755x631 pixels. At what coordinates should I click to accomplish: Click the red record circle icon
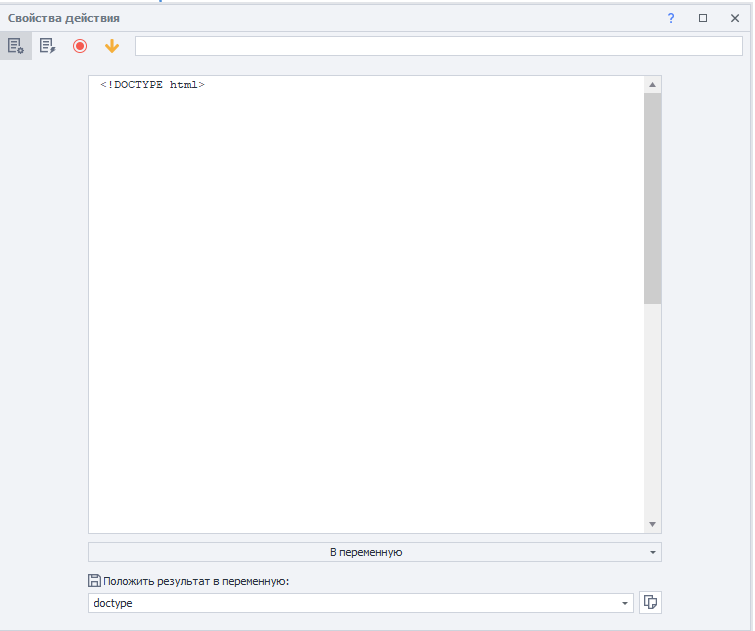click(x=80, y=46)
